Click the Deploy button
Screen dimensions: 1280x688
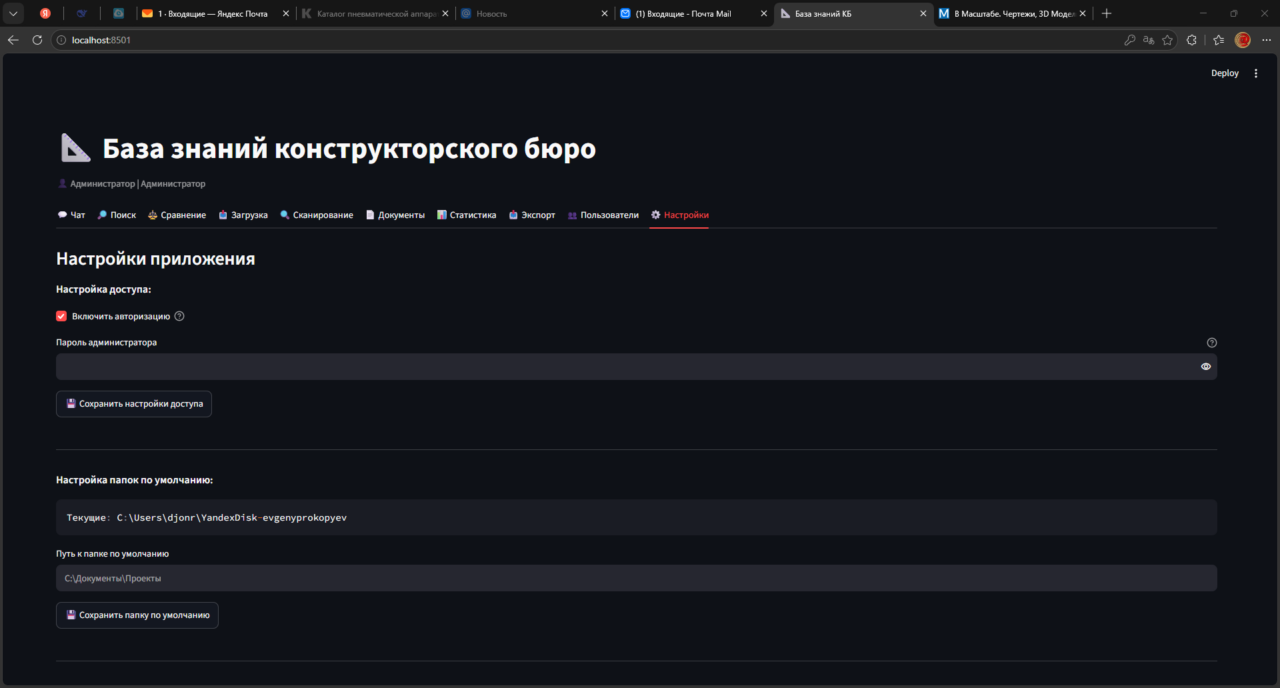point(1225,73)
